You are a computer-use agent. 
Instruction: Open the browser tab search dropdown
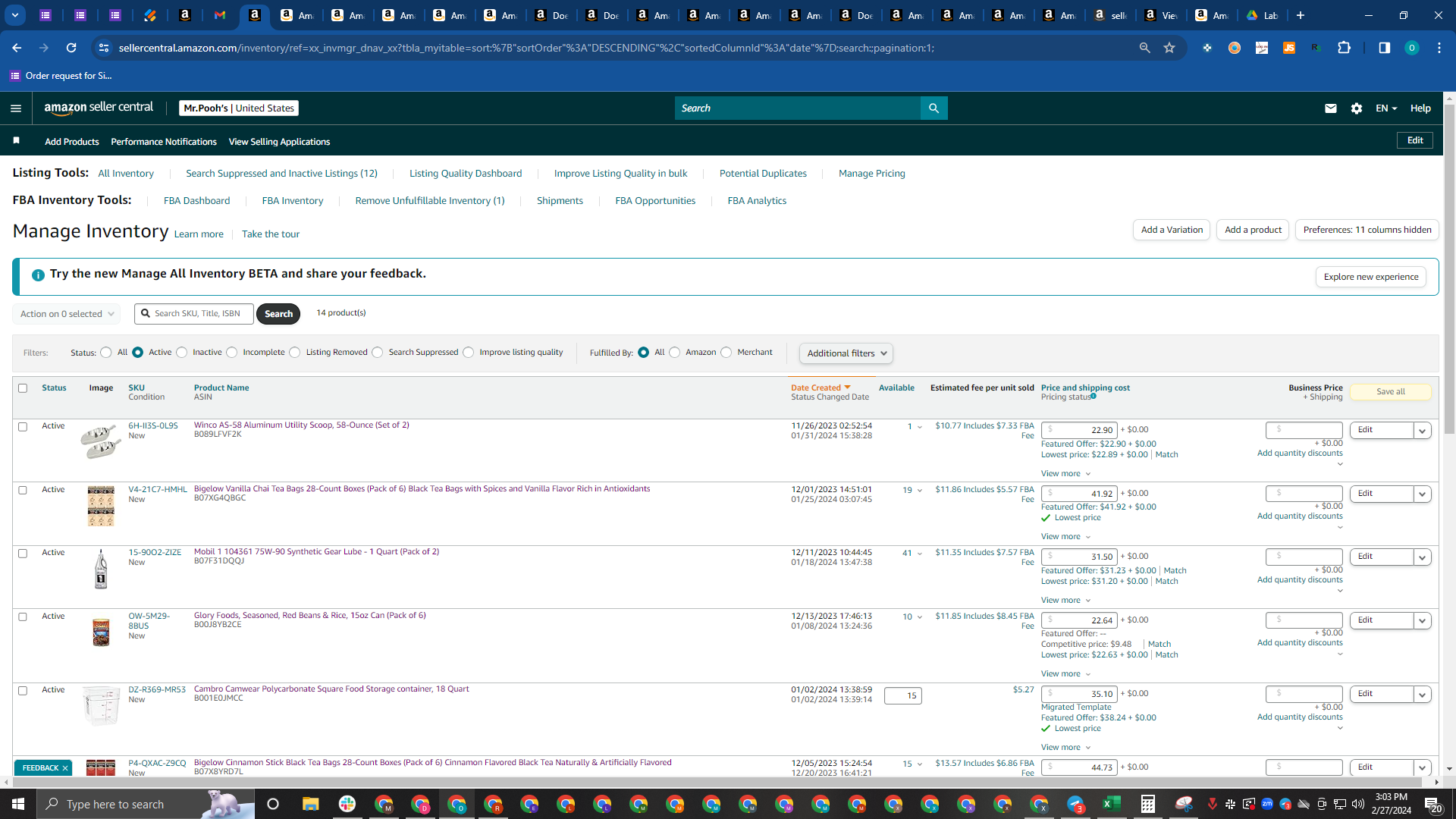(15, 15)
